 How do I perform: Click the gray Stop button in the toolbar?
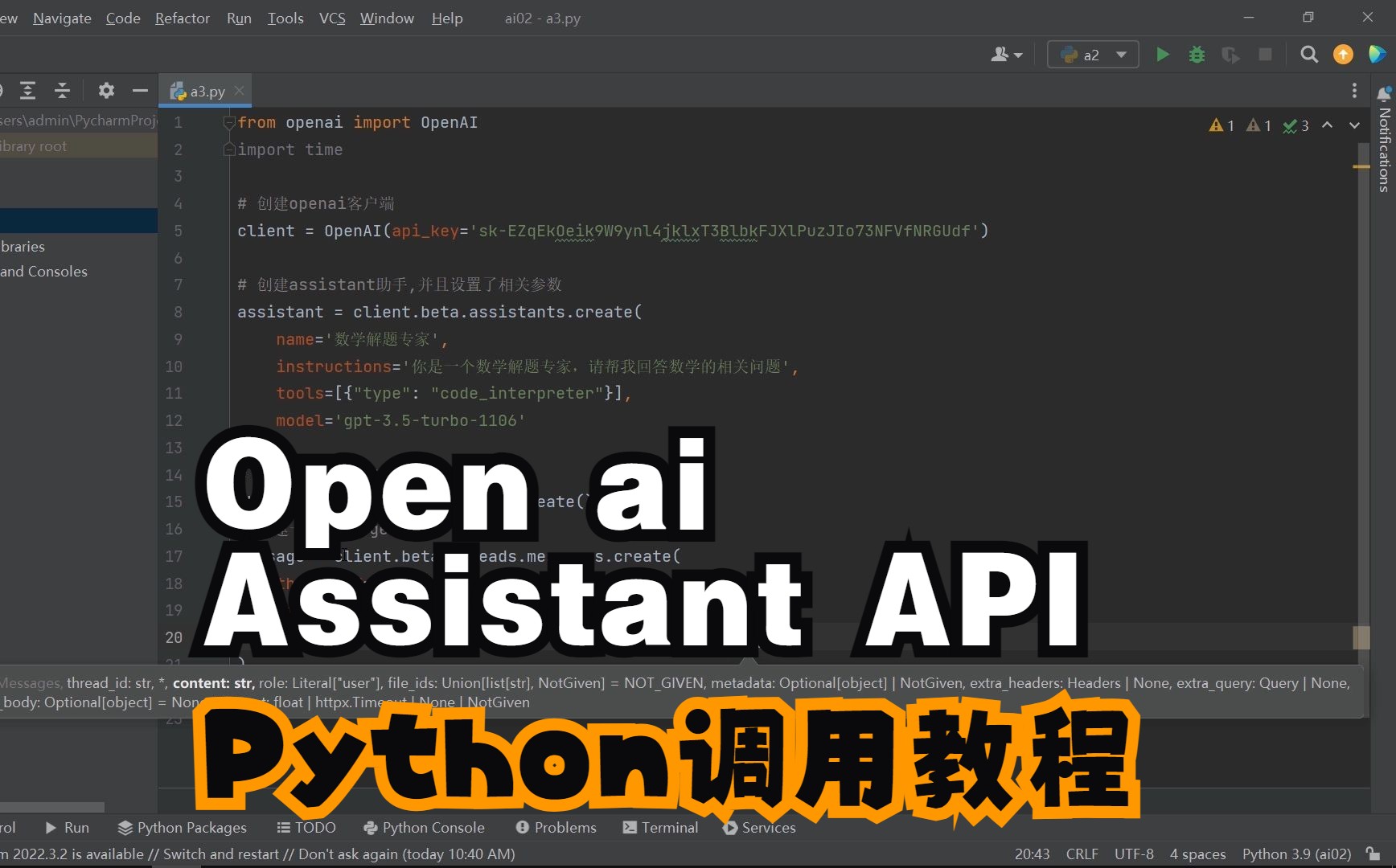point(1265,55)
